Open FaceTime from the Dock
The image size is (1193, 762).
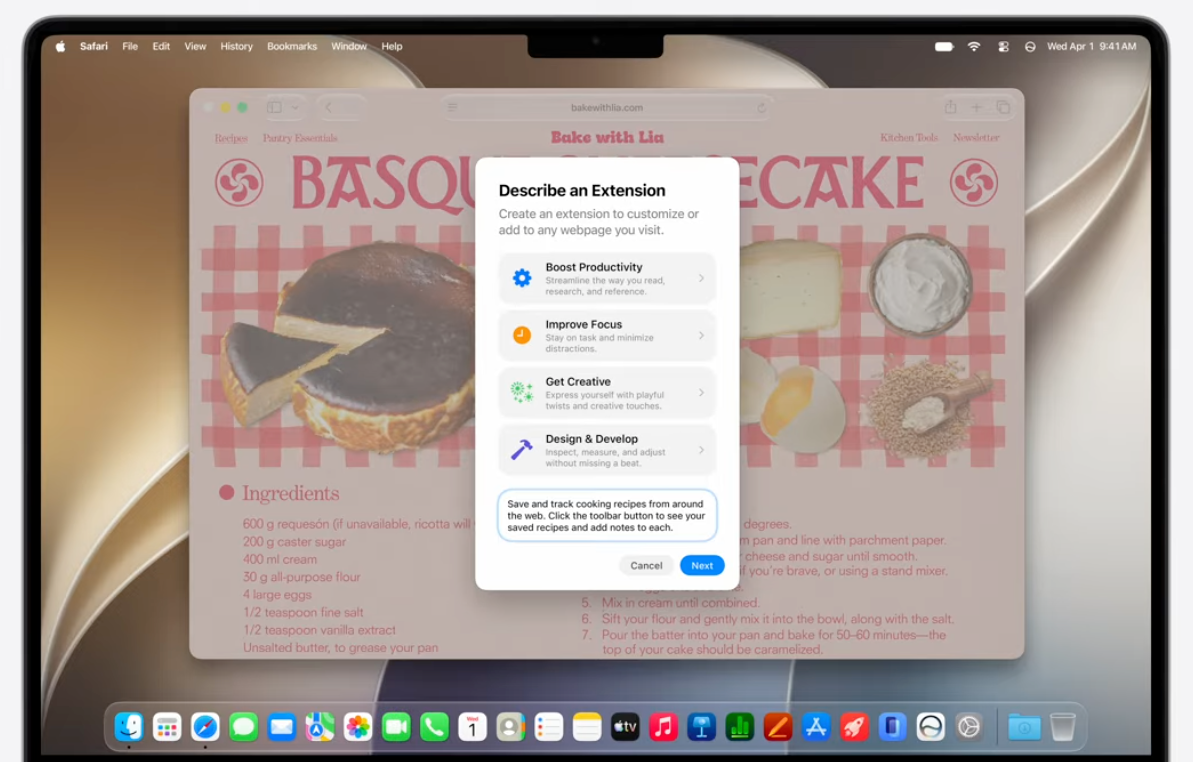click(x=396, y=727)
